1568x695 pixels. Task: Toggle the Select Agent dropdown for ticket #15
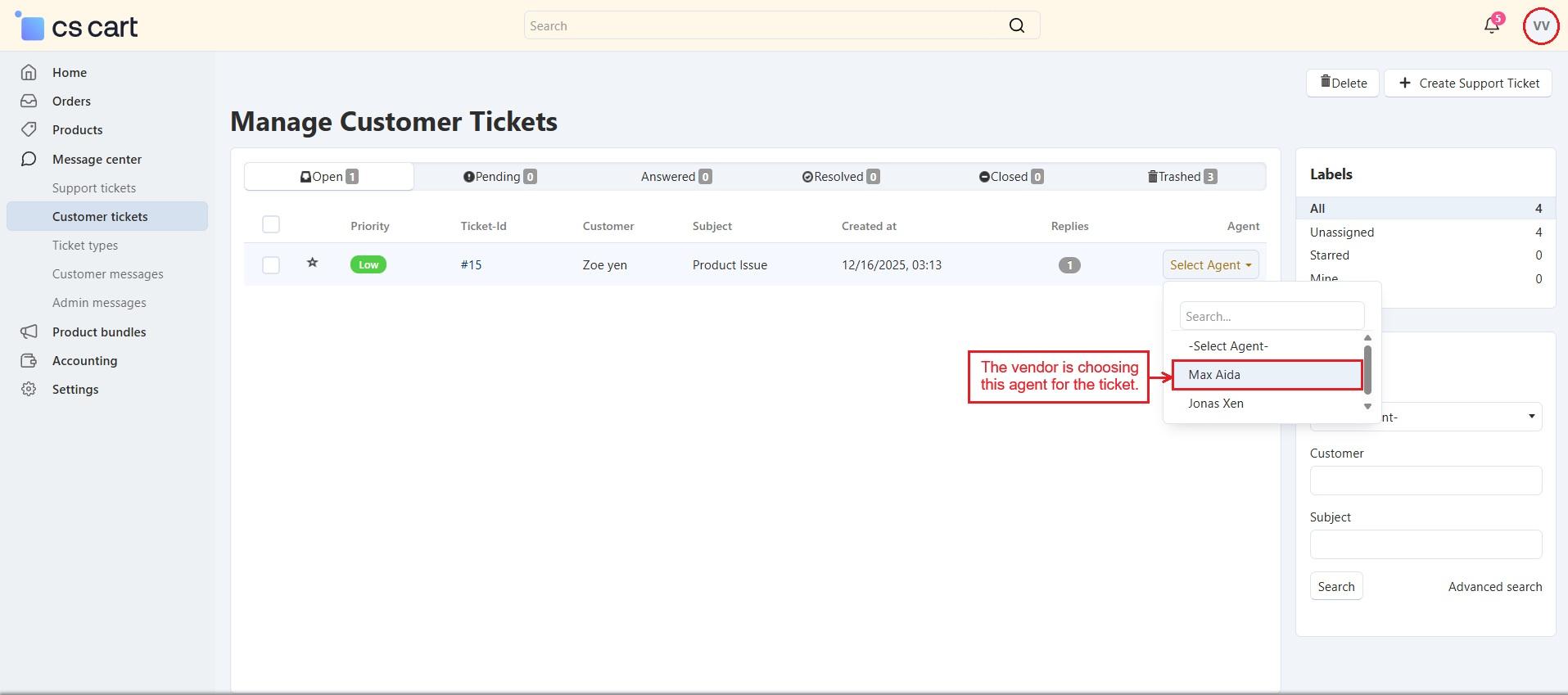click(1210, 264)
